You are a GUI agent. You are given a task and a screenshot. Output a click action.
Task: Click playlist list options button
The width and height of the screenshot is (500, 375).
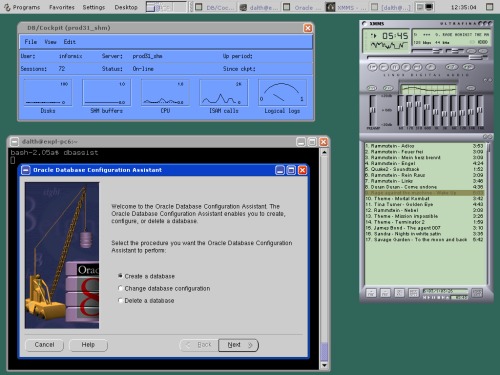[x=477, y=293]
